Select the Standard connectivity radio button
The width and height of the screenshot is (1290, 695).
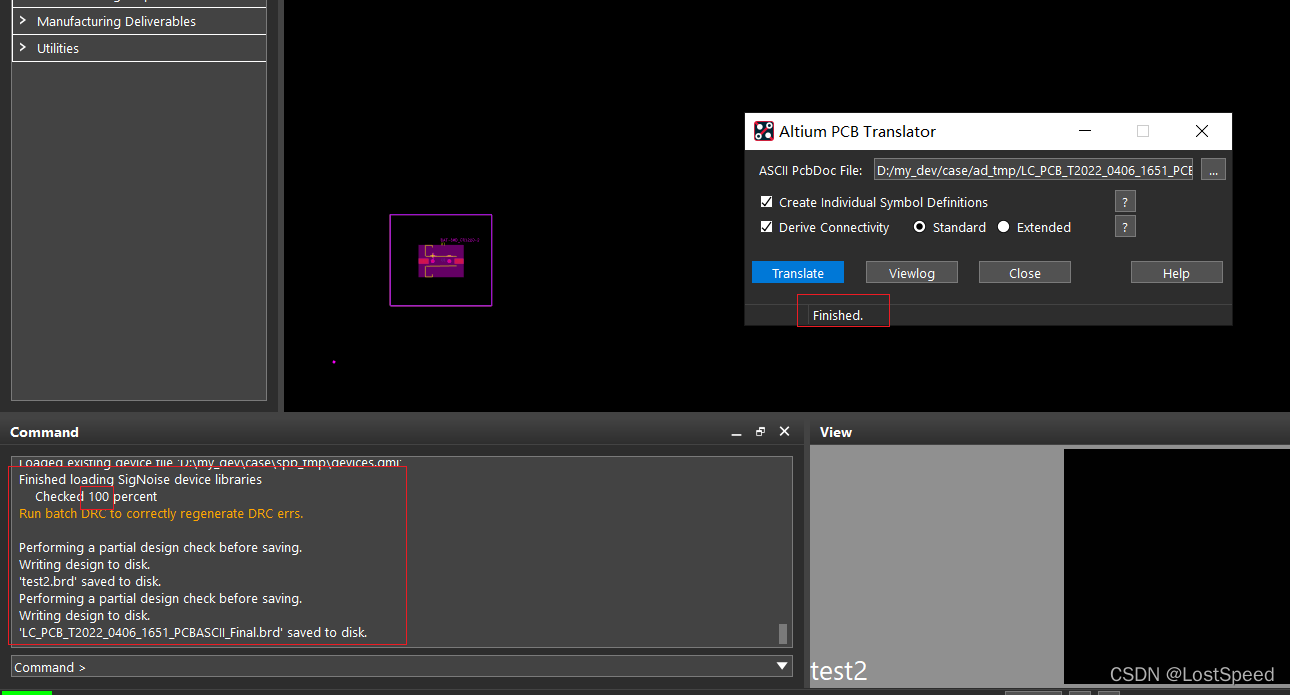point(920,227)
